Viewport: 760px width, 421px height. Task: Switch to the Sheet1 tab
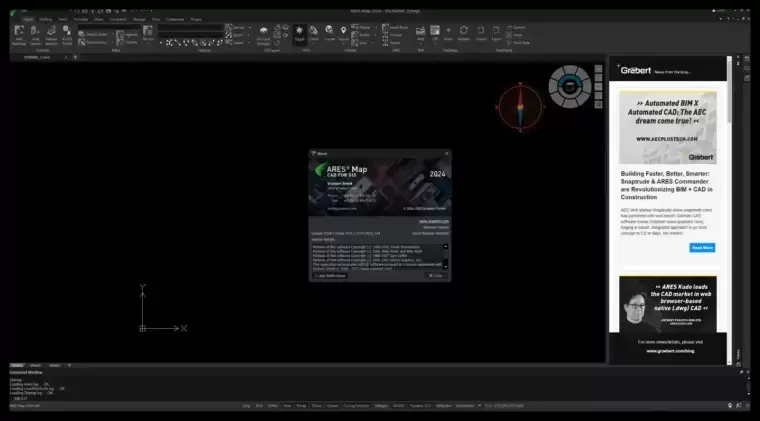point(35,365)
